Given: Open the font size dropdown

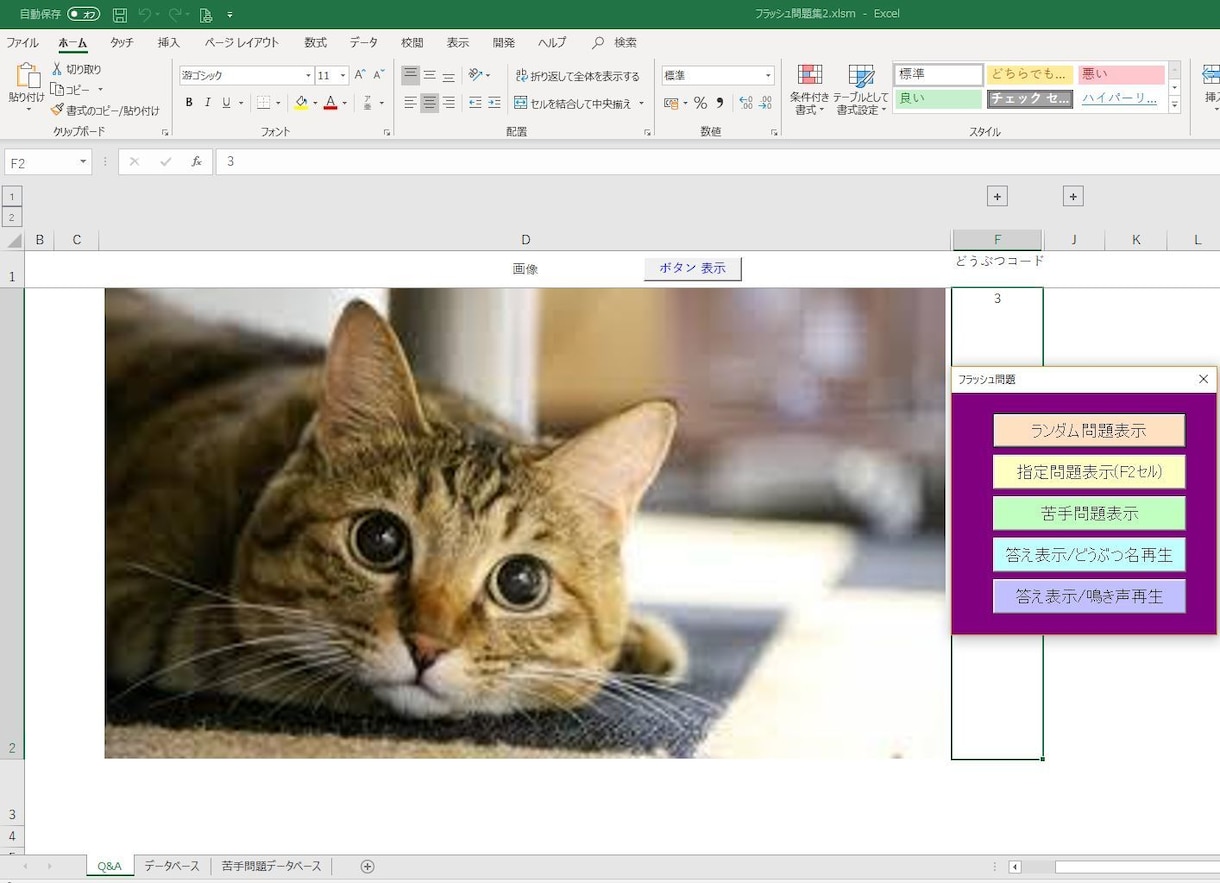Looking at the screenshot, I should (343, 75).
